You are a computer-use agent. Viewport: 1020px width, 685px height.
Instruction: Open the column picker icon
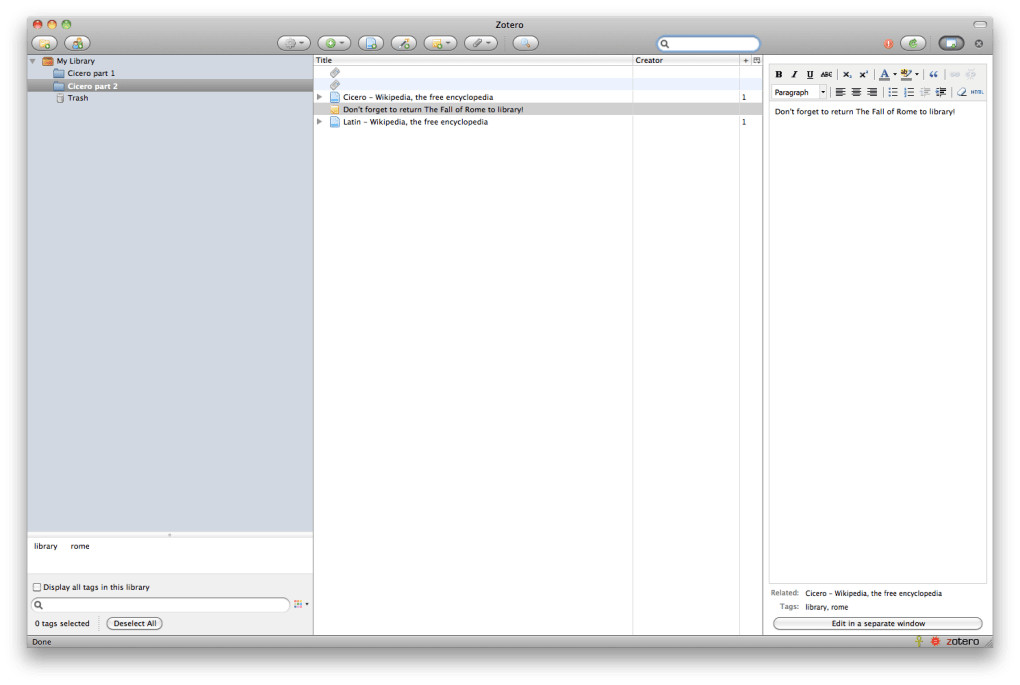pos(757,60)
